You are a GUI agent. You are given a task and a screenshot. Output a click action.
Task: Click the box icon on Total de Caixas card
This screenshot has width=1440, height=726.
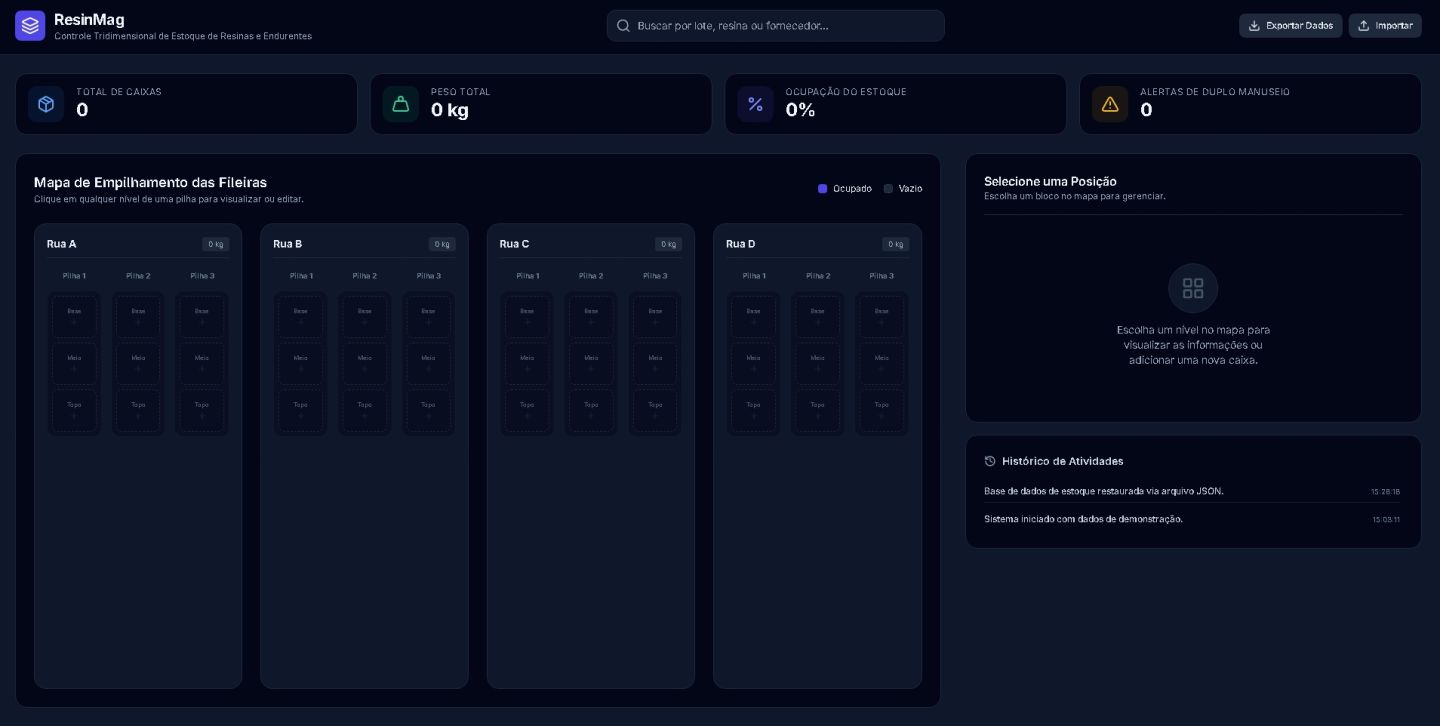pyautogui.click(x=46, y=104)
